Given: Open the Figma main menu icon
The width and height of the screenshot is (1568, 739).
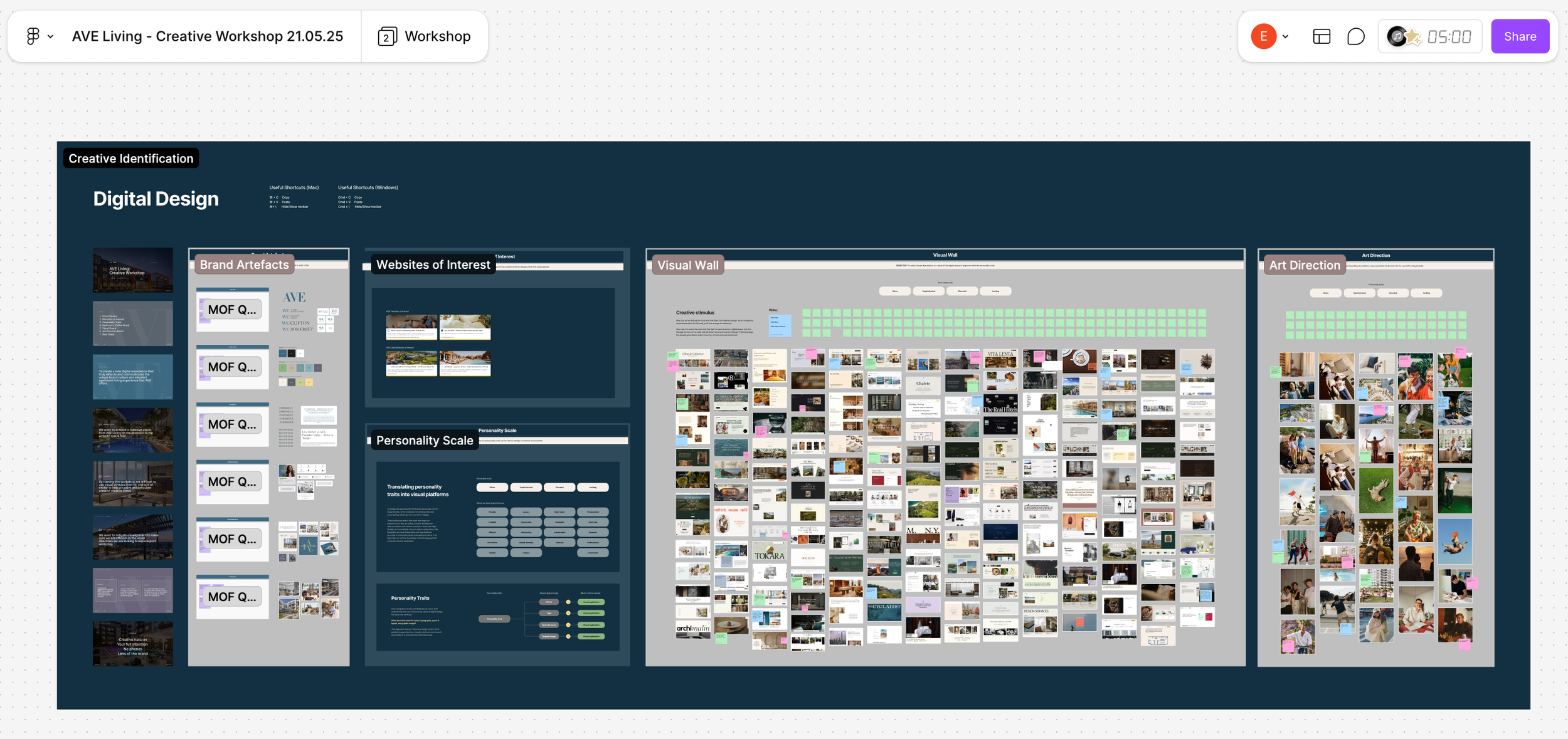Looking at the screenshot, I should coord(33,36).
